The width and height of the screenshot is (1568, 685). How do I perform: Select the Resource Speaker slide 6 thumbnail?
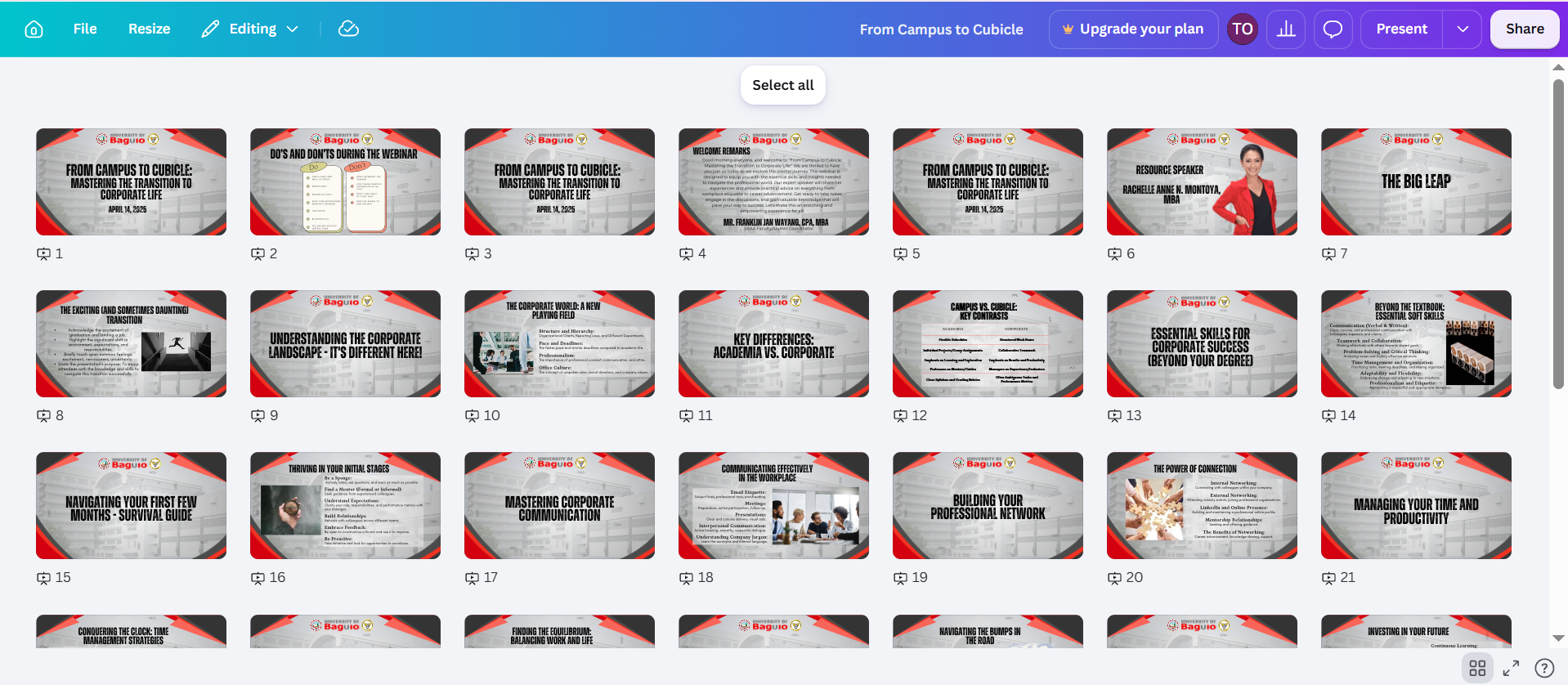point(1202,181)
